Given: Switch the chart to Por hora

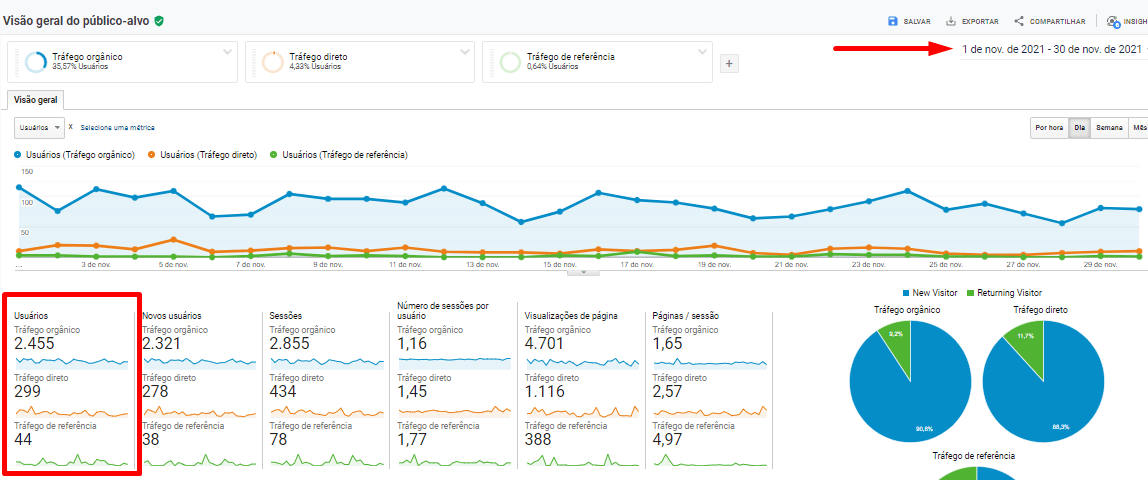Looking at the screenshot, I should [x=1048, y=128].
